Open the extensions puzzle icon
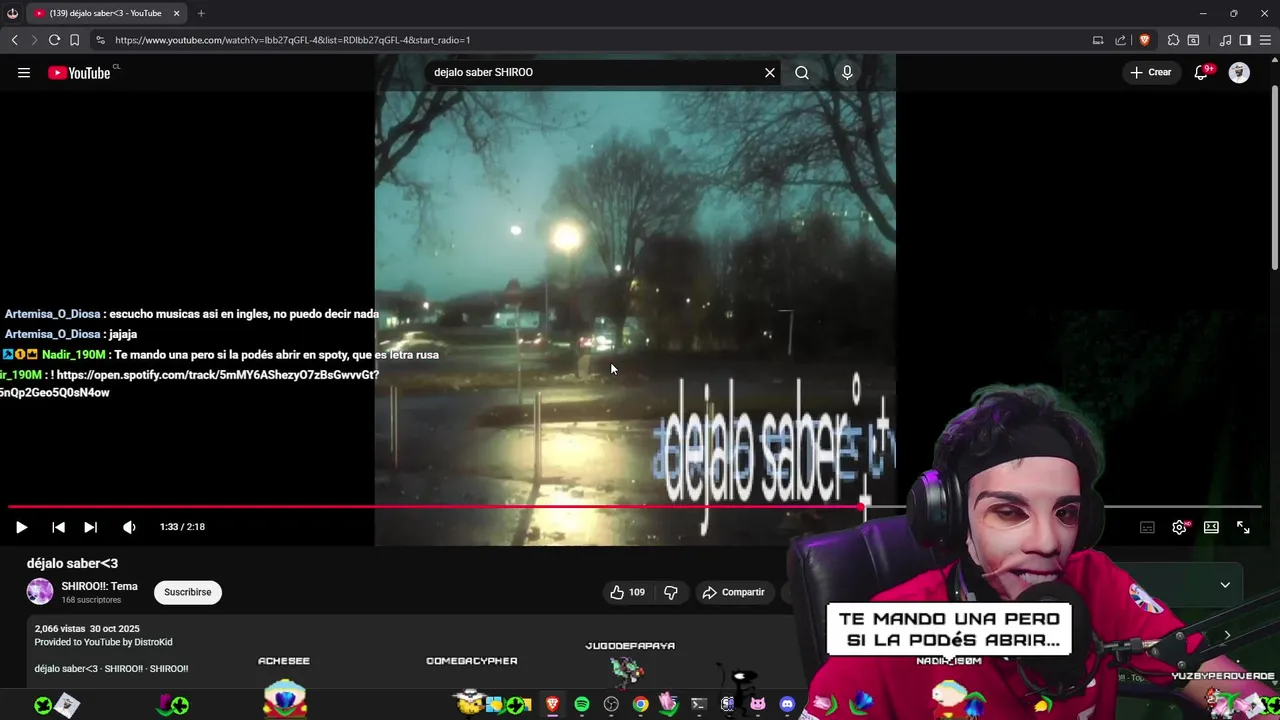This screenshot has width=1280, height=720. pyautogui.click(x=1173, y=40)
